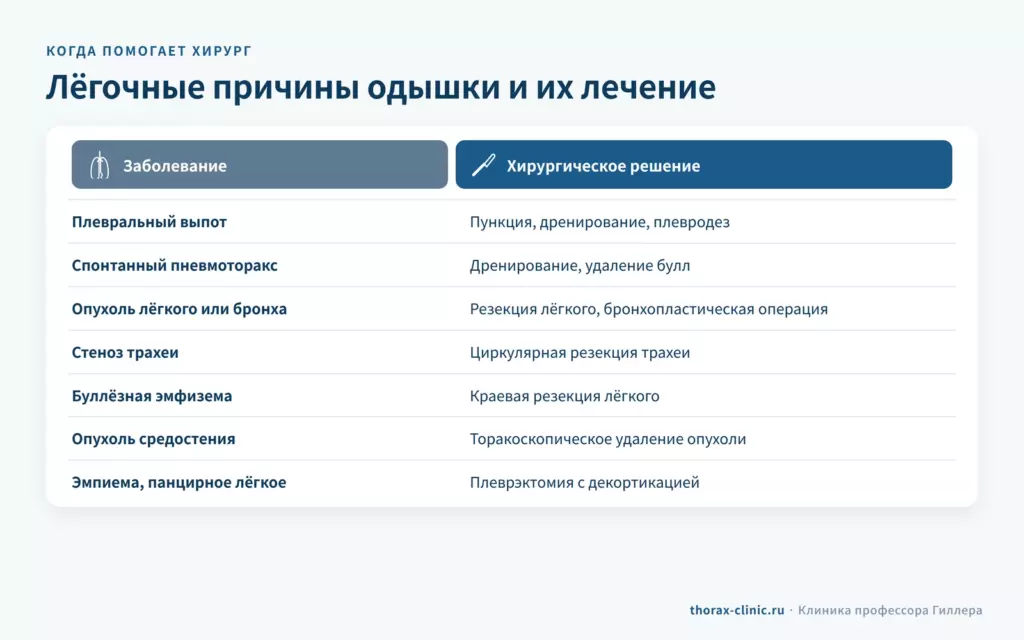Select the row label Спонтанный пневмоторакс
This screenshot has width=1024, height=640.
pyautogui.click(x=174, y=265)
